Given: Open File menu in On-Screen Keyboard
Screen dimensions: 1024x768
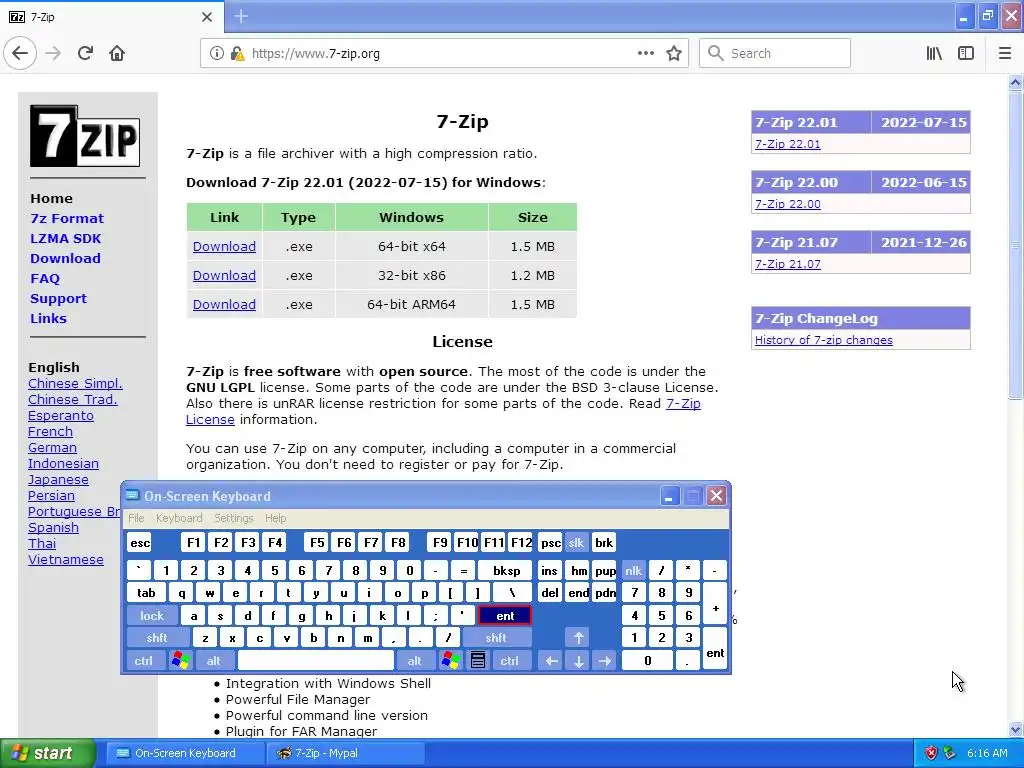Looking at the screenshot, I should tap(136, 518).
